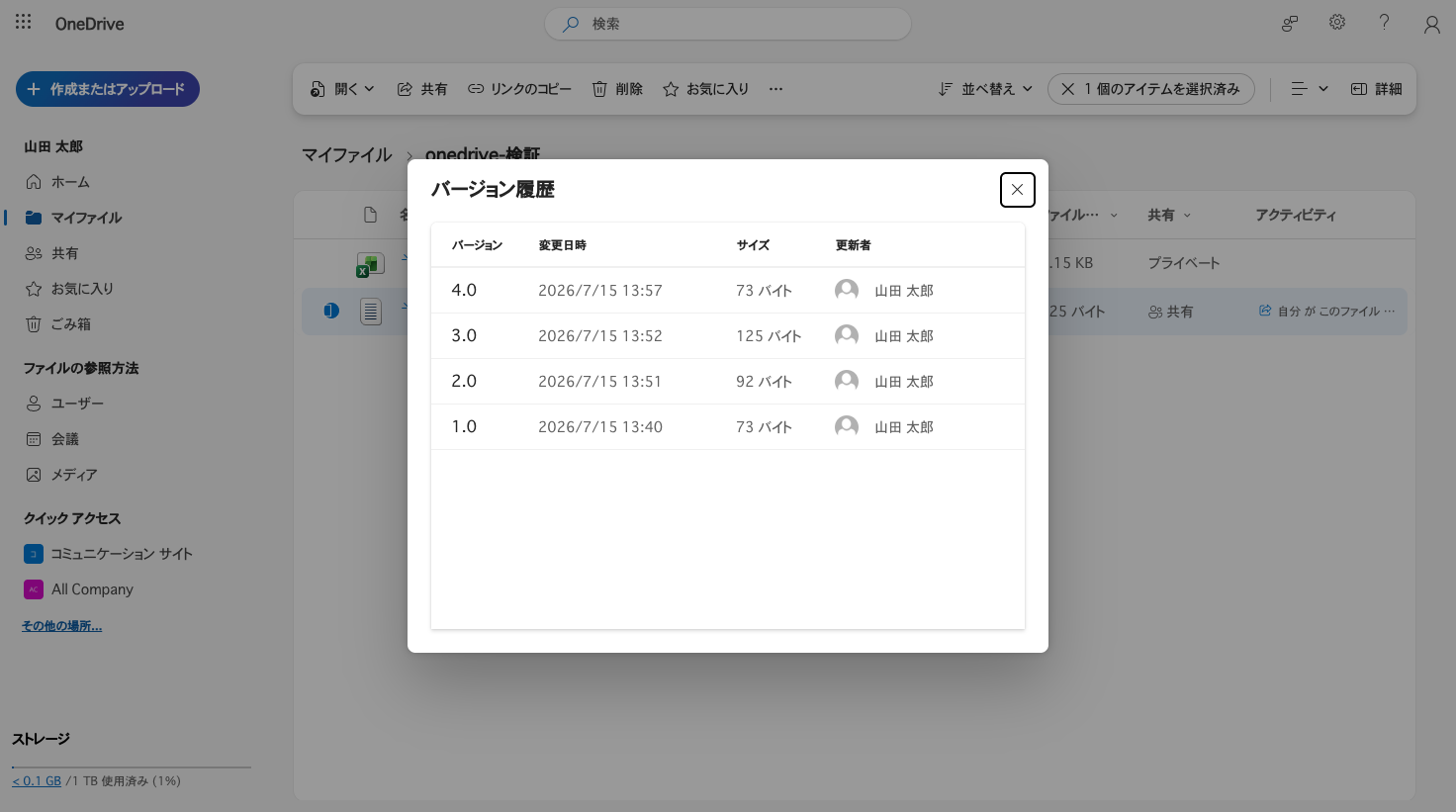1456x812 pixels.
Task: Open ごみ箱 in the sidebar
Action: [x=57, y=324]
